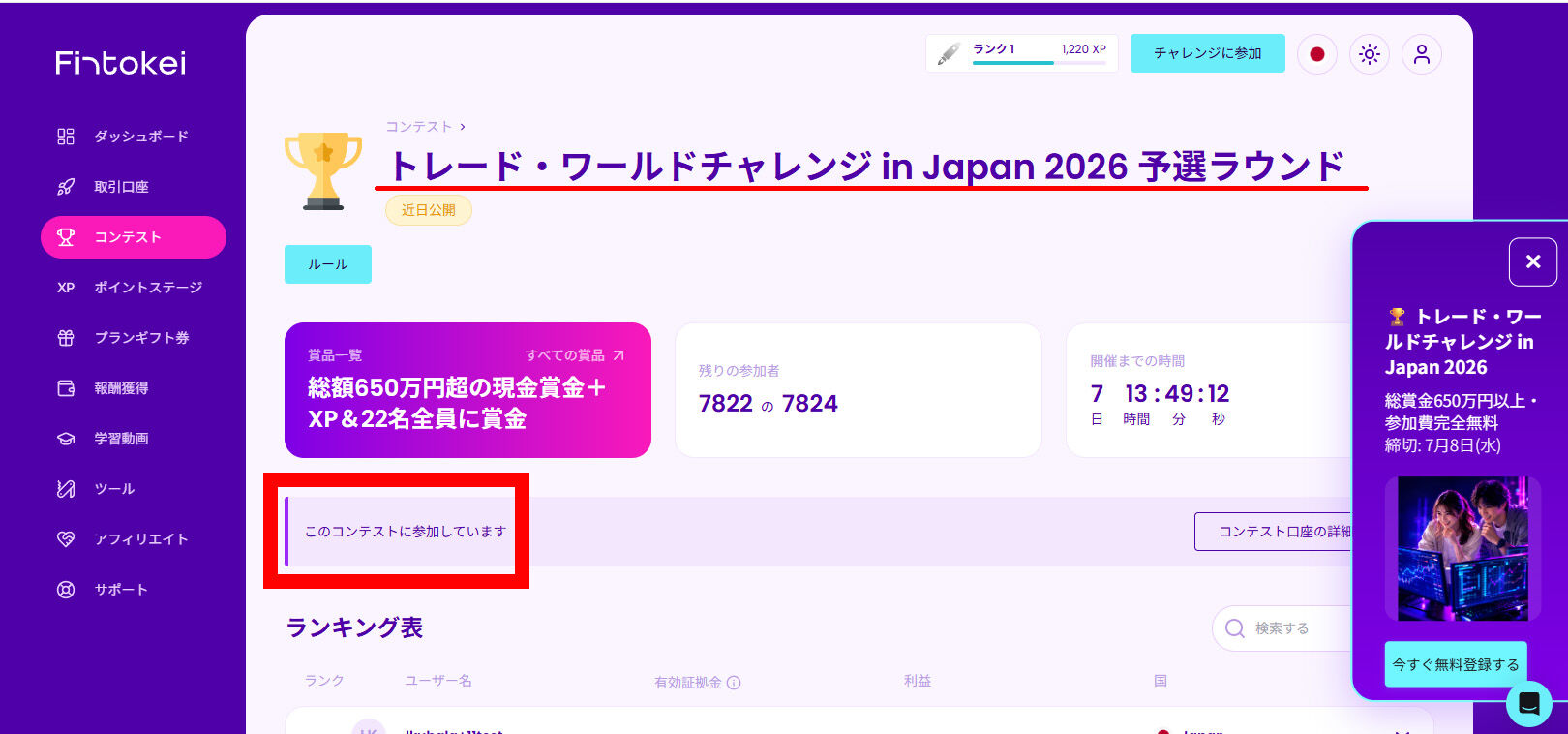The image size is (1568, 734).
Task: Open サポート menu item
Action: click(134, 590)
